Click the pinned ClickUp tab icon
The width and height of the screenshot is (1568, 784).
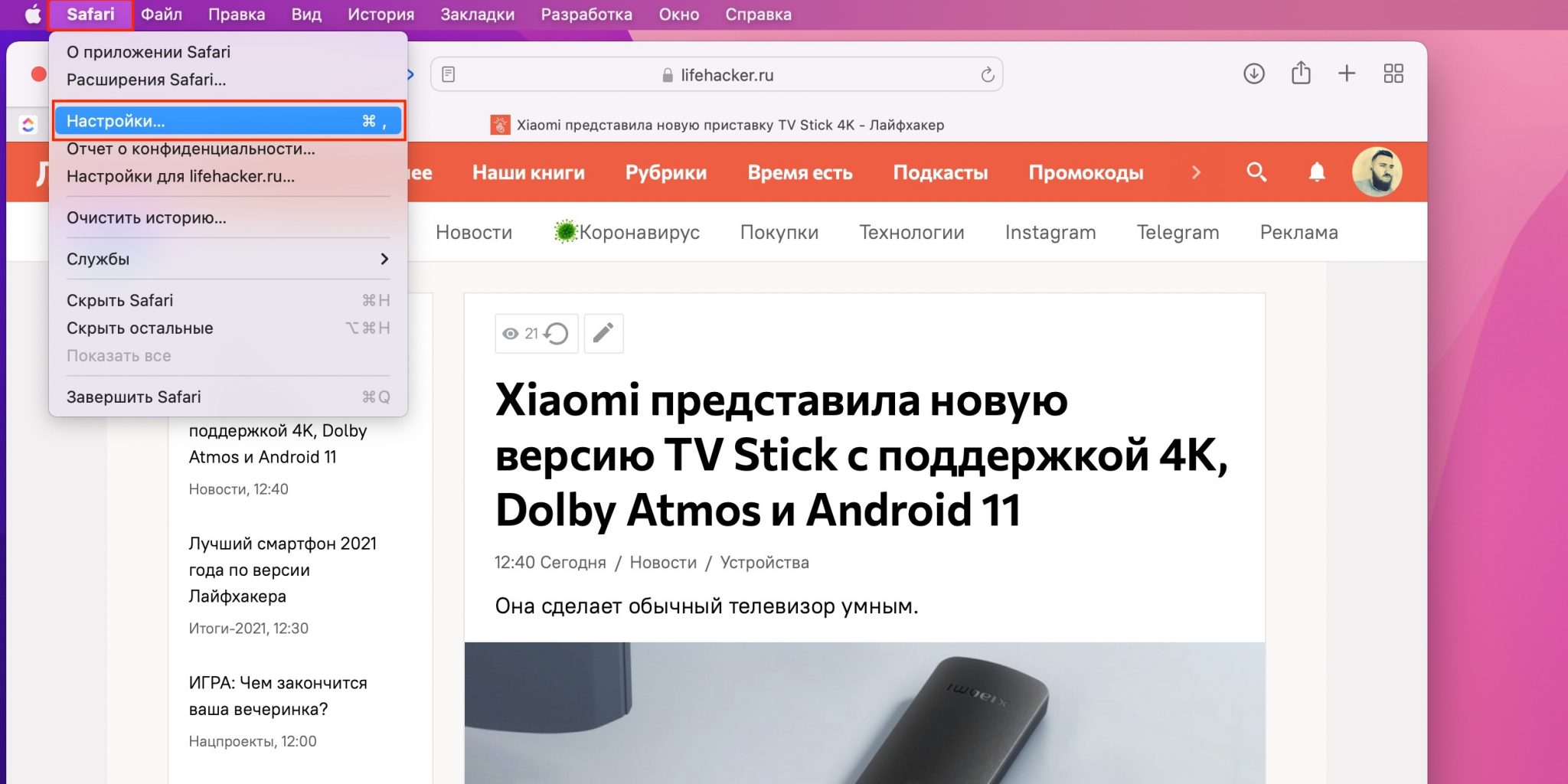coord(28,125)
